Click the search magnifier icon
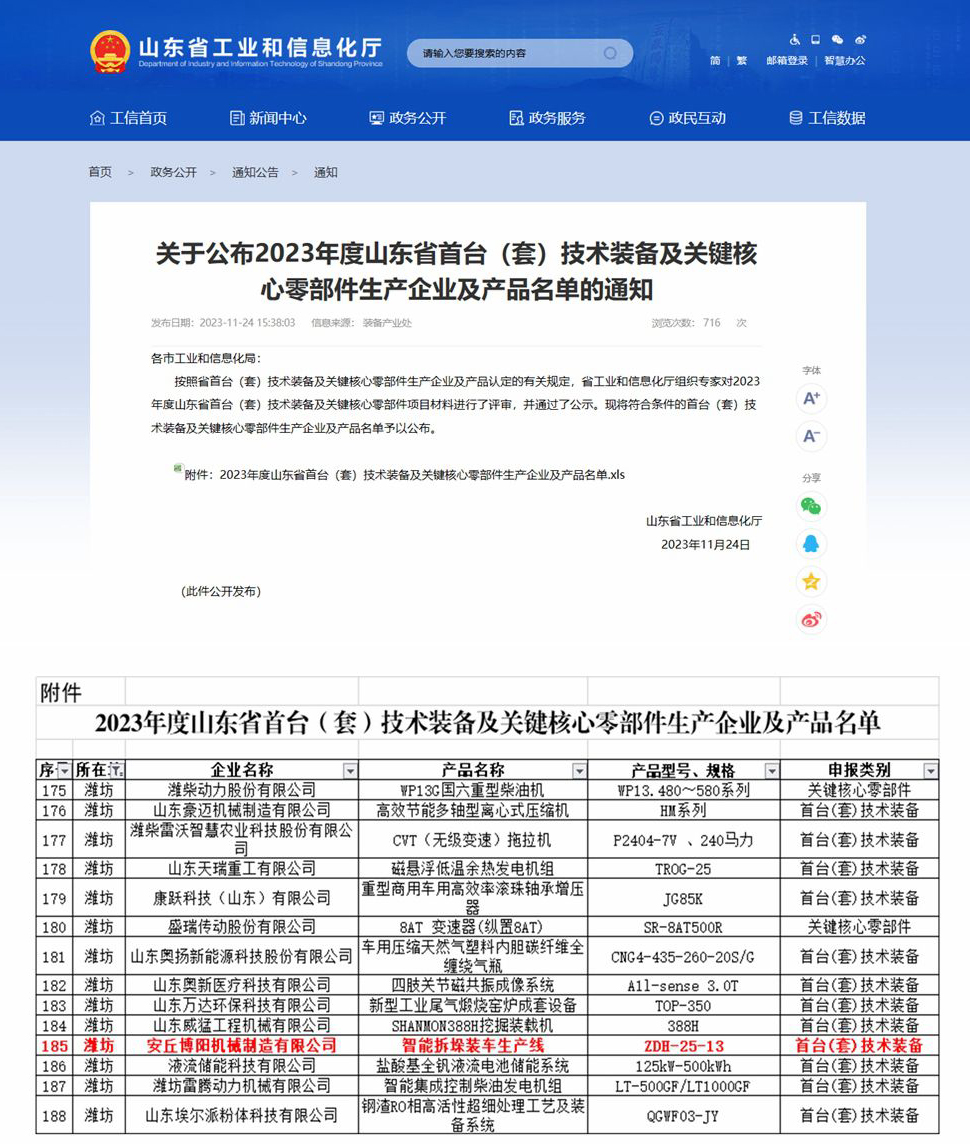The image size is (970, 1144). pyautogui.click(x=609, y=53)
